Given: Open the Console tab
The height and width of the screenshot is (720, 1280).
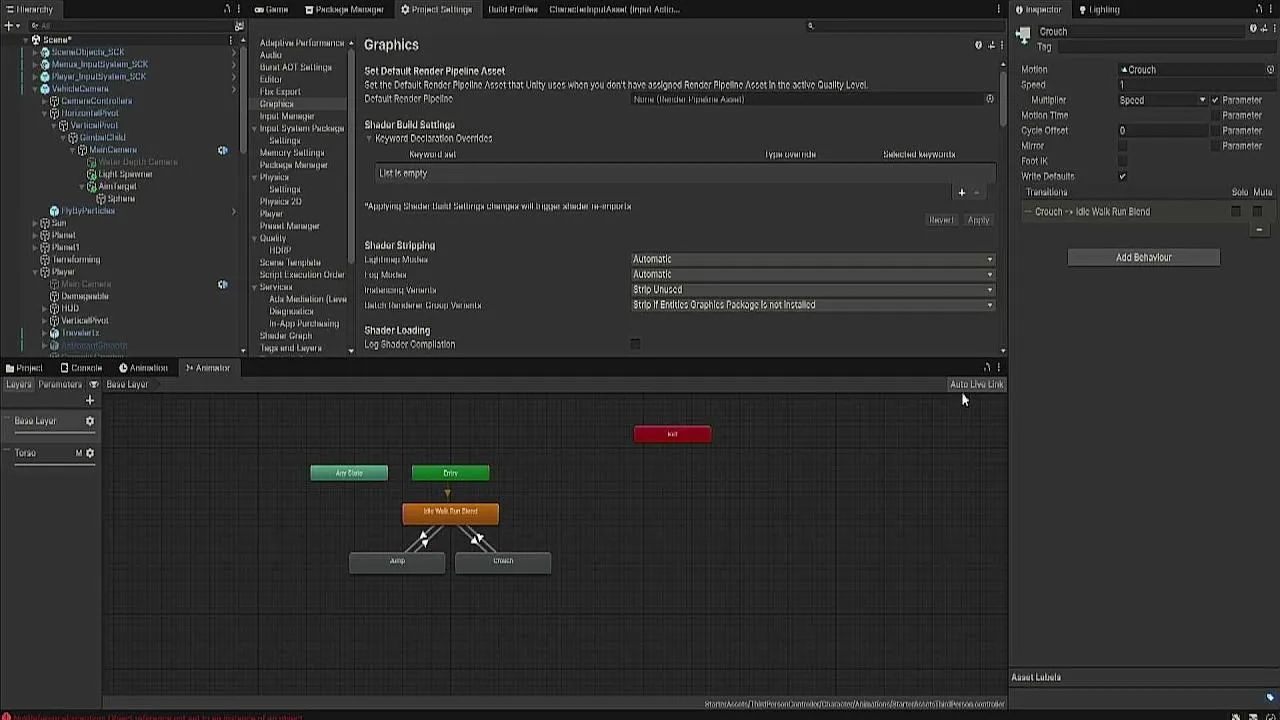Looking at the screenshot, I should pyautogui.click(x=81, y=368).
